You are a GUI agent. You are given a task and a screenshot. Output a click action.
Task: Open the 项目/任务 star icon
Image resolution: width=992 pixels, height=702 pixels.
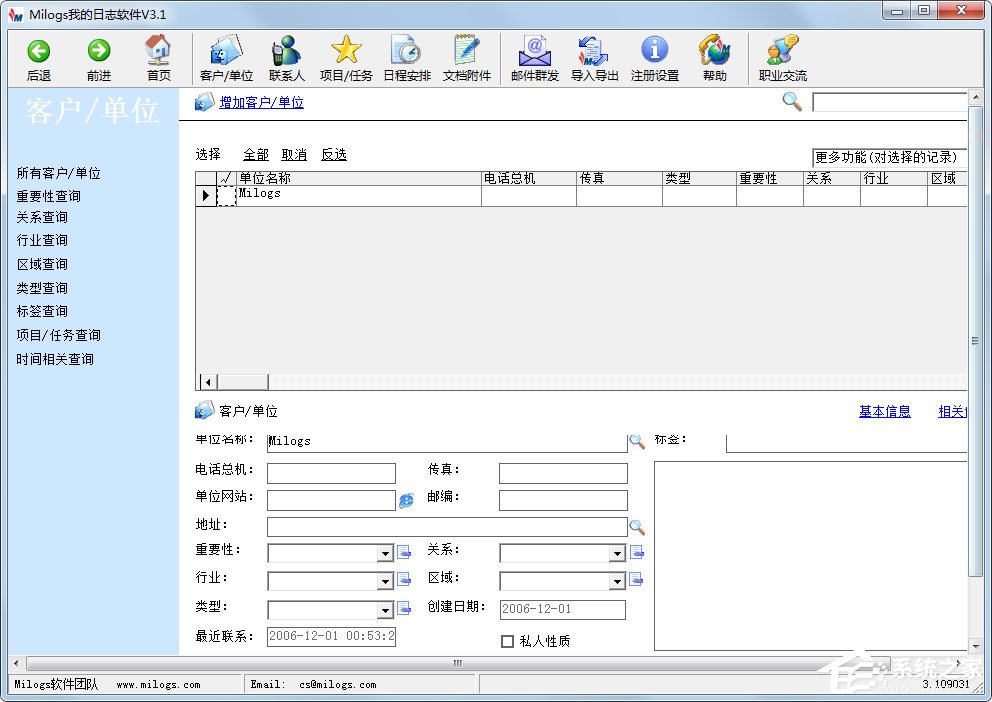pyautogui.click(x=346, y=58)
